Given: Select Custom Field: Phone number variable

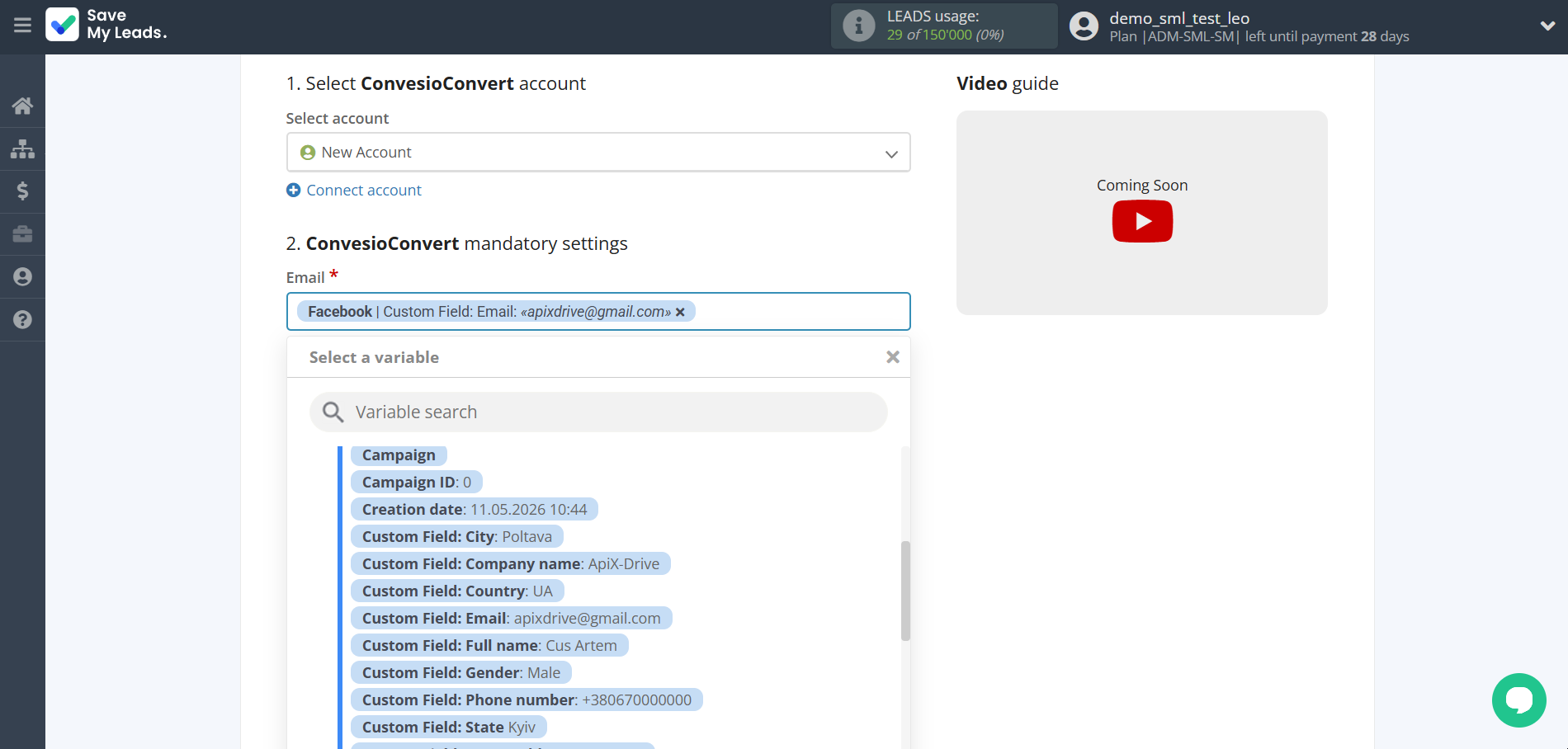Looking at the screenshot, I should tap(527, 700).
